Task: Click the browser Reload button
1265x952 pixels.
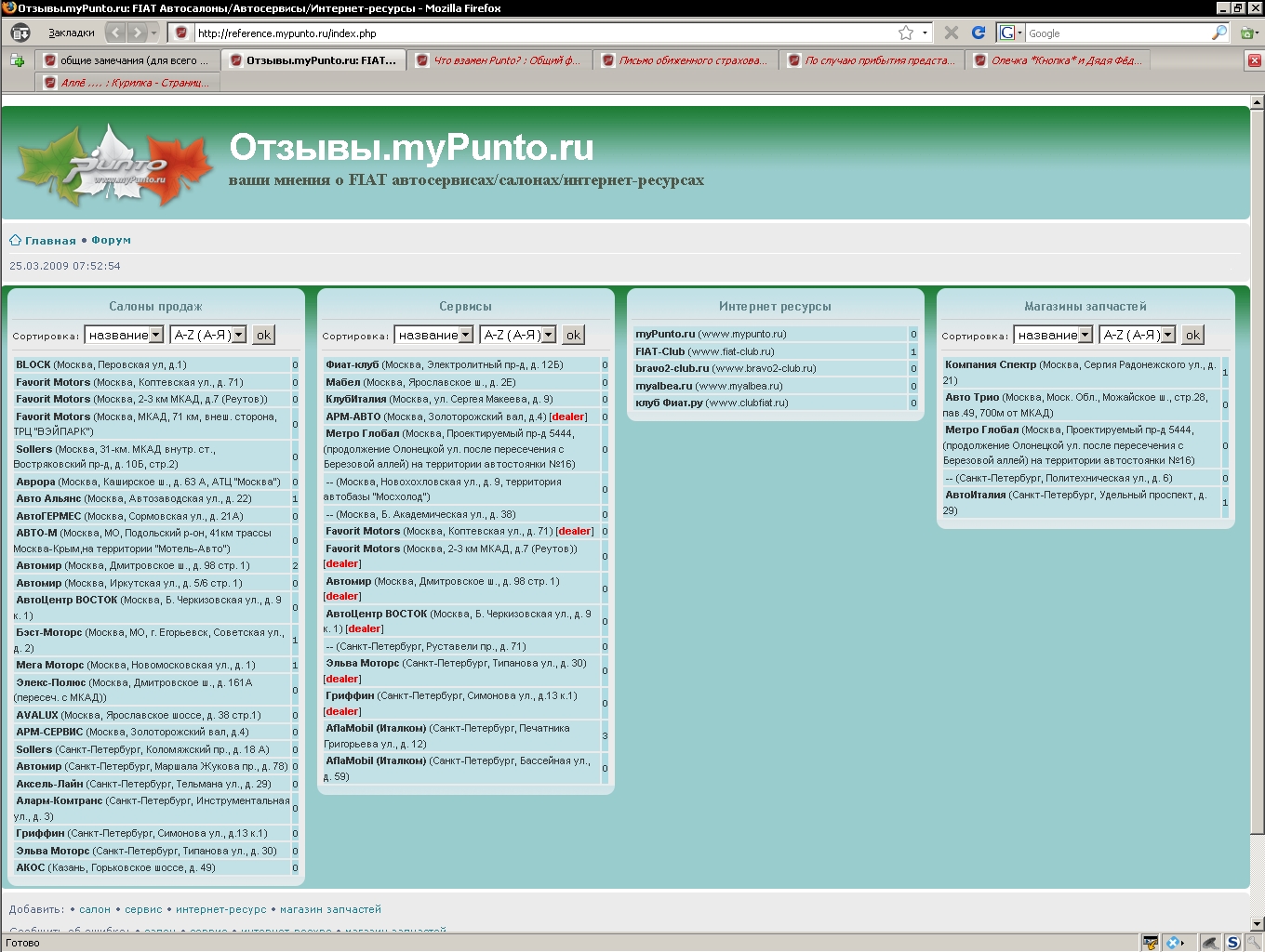Action: 978,33
